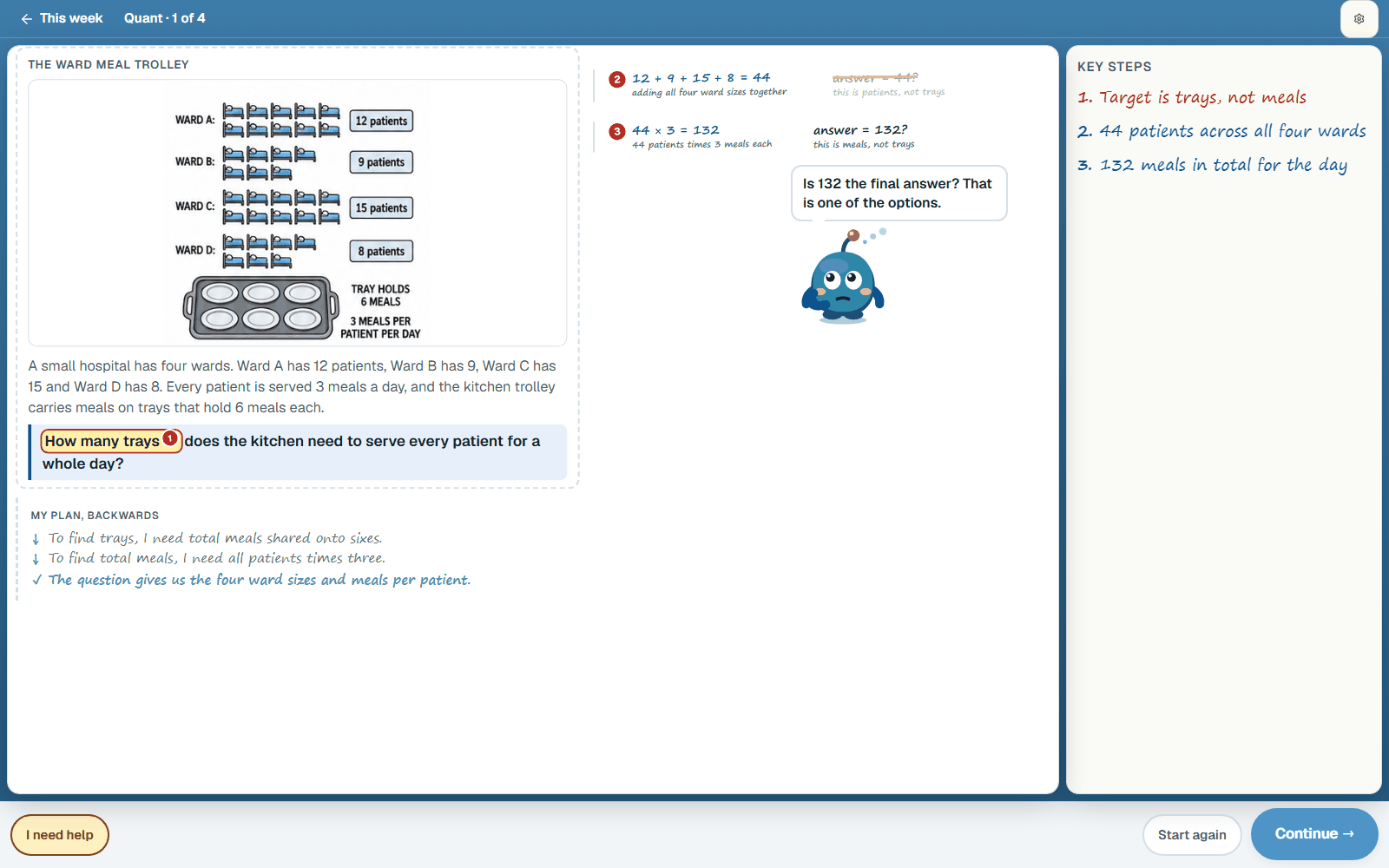Click the equation '12 + 9 + 15 + 8 = 44'

pyautogui.click(x=701, y=77)
